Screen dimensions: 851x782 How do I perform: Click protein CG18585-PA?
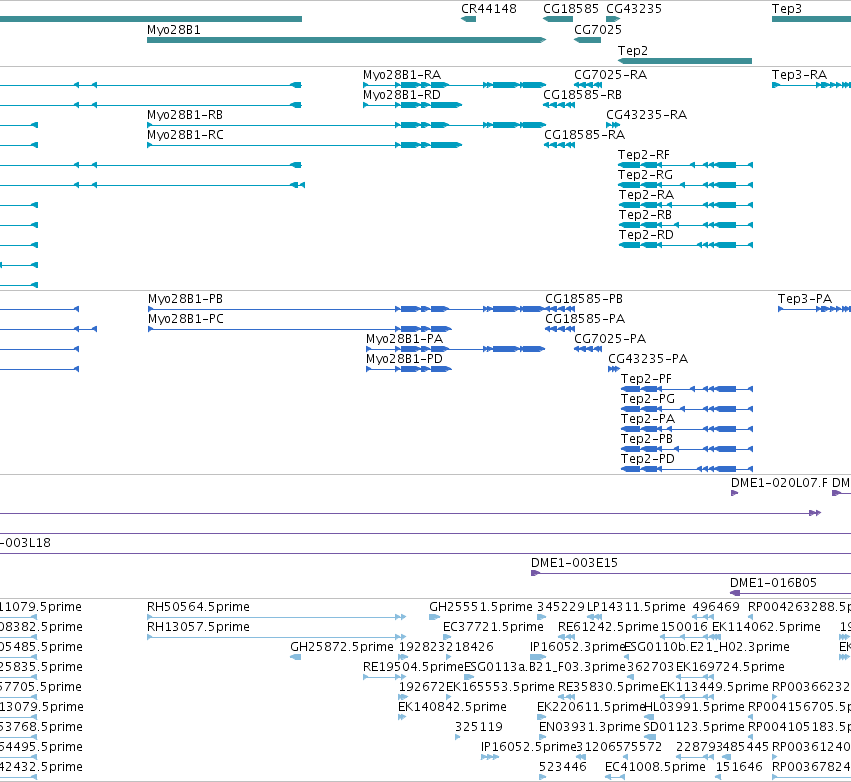560,329
